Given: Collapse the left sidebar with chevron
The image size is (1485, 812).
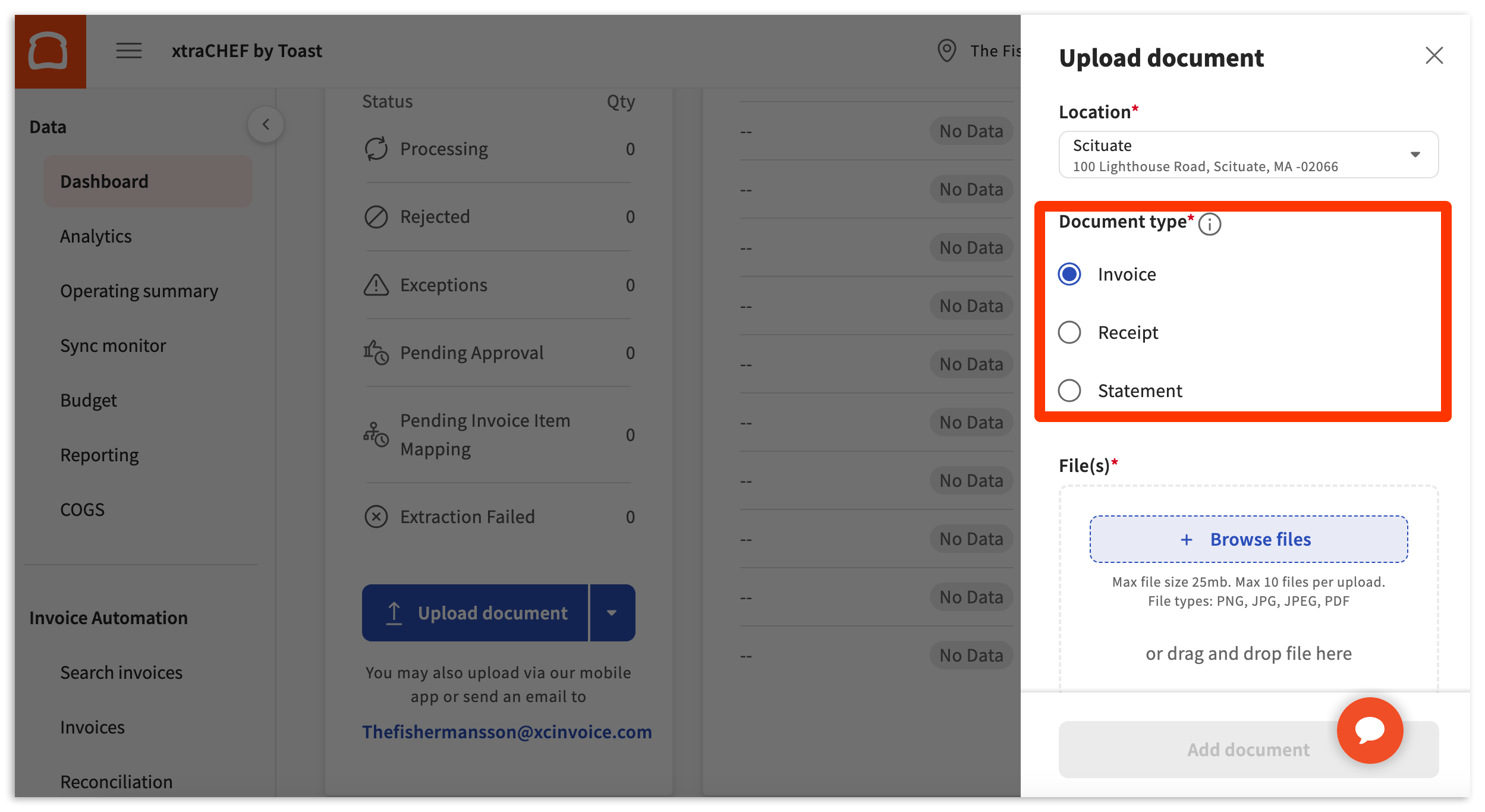Looking at the screenshot, I should point(266,125).
